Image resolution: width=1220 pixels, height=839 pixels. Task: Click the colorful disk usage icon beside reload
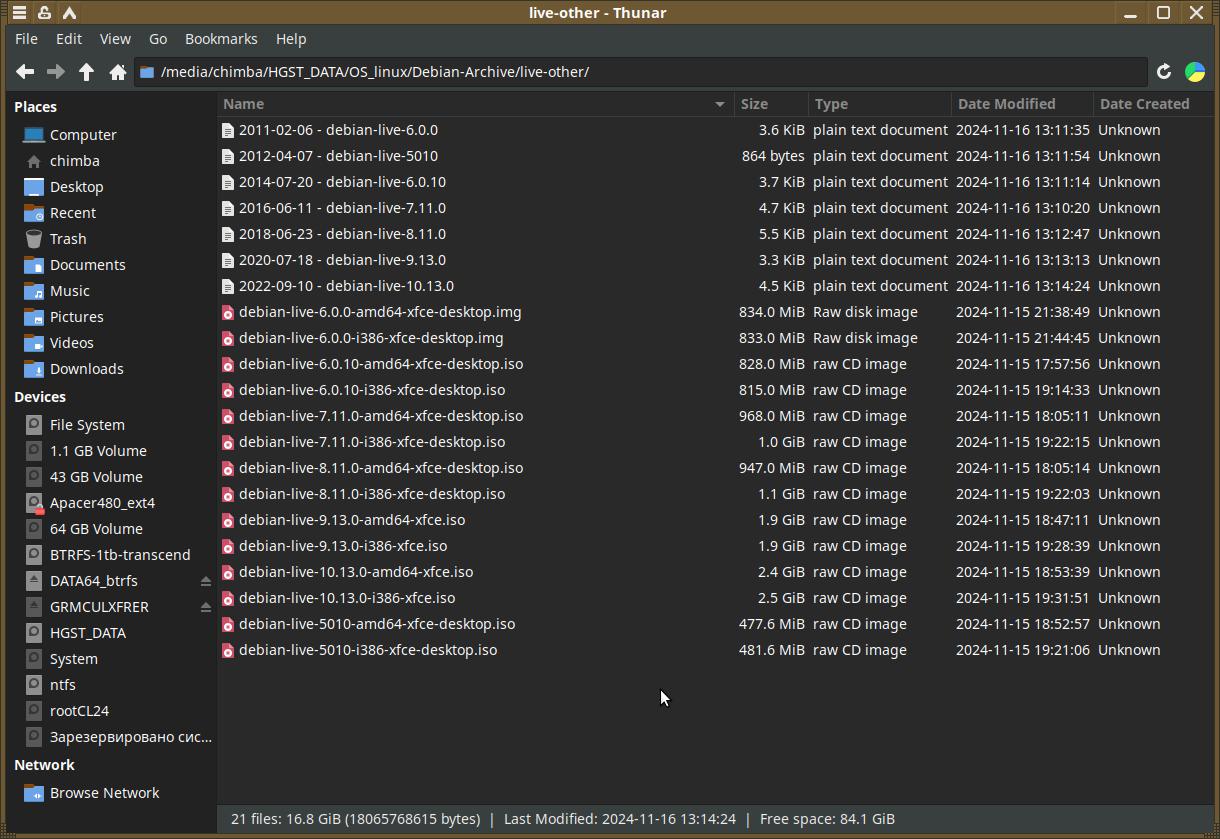[1195, 72]
